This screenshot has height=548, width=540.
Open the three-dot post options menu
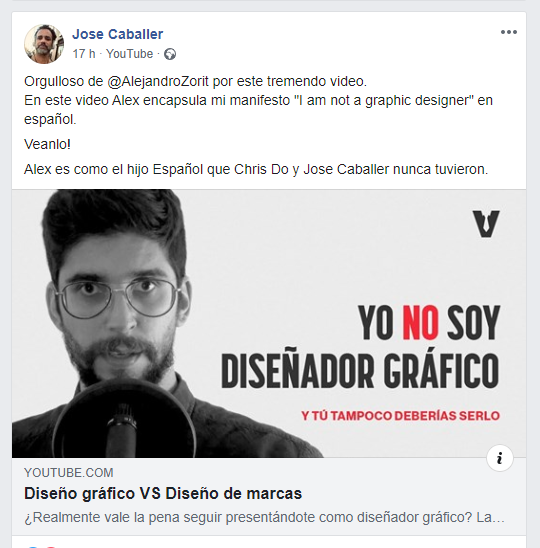[509, 32]
